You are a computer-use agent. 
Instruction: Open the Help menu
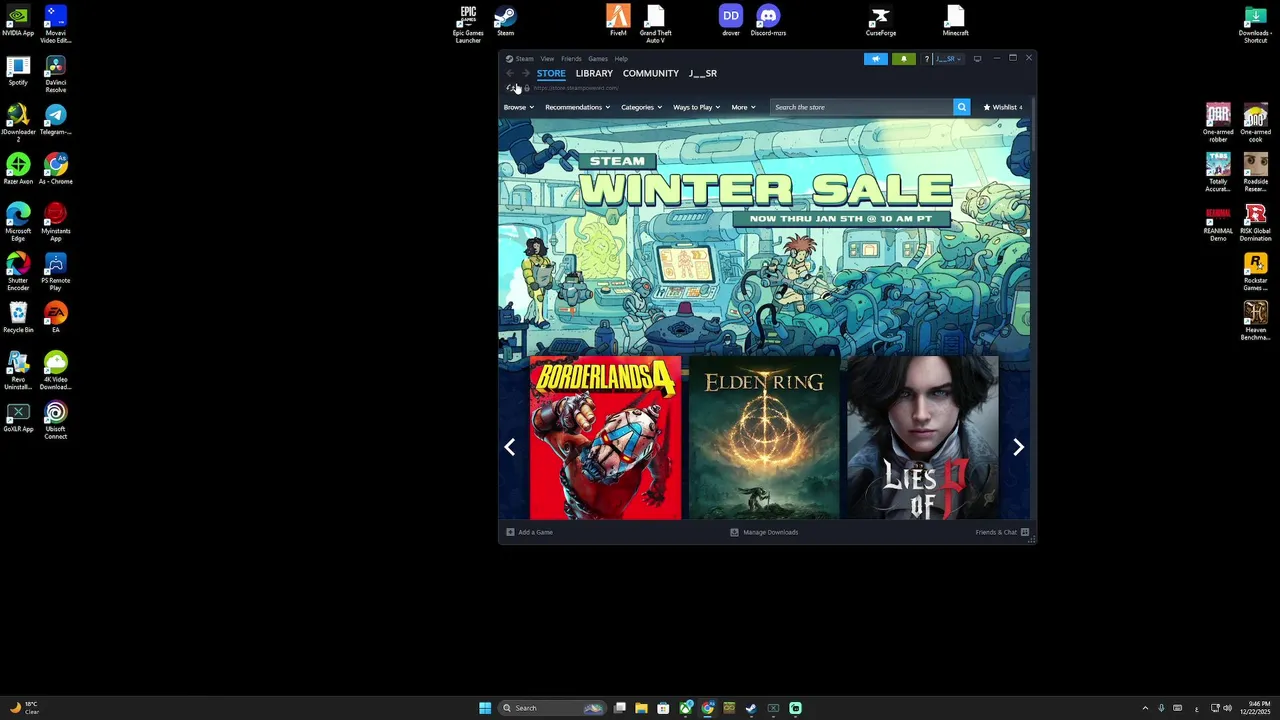coord(621,59)
